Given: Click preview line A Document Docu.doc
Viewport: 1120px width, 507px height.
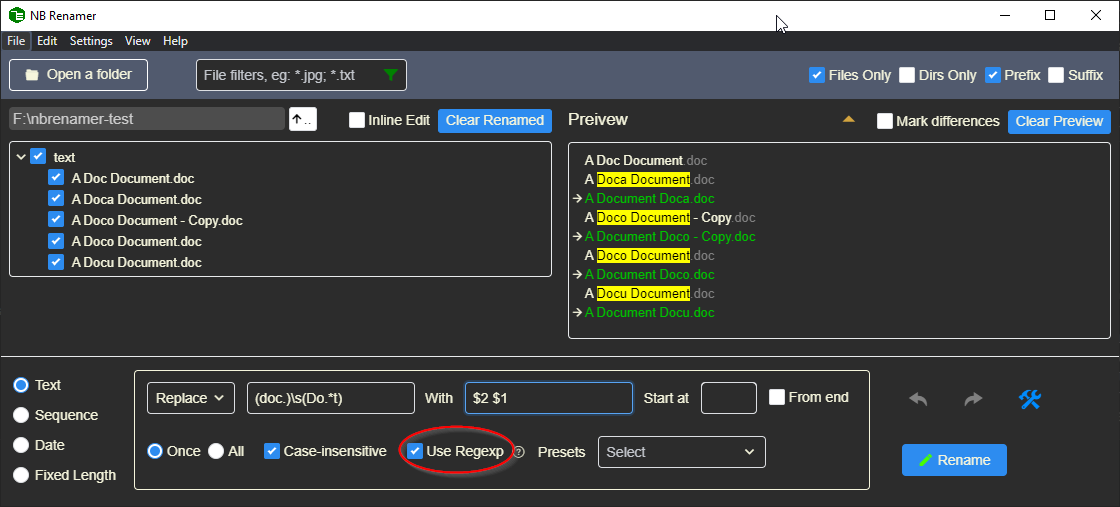Looking at the screenshot, I should pyautogui.click(x=649, y=312).
